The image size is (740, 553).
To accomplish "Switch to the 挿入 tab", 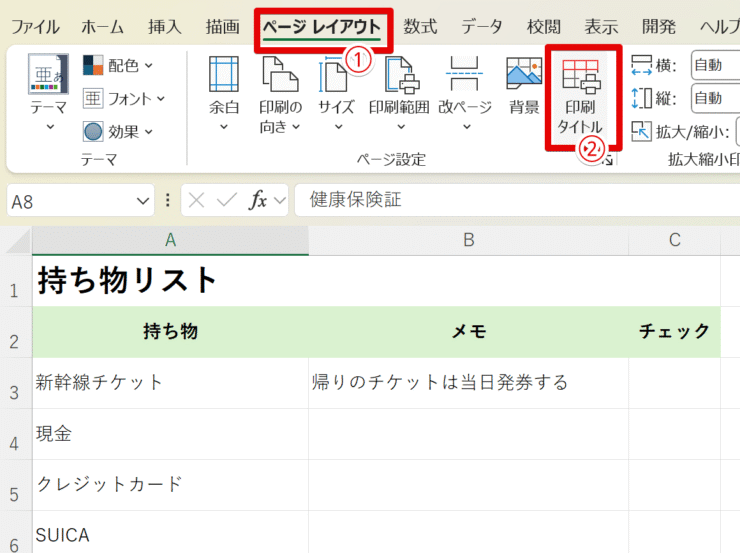I will click(165, 27).
